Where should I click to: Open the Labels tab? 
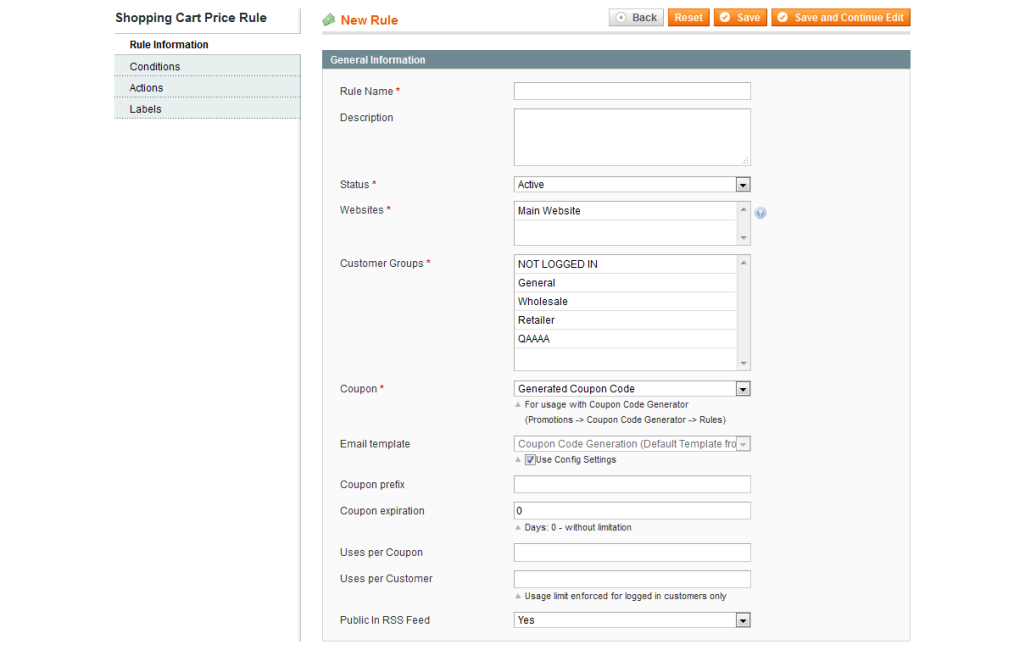point(207,109)
